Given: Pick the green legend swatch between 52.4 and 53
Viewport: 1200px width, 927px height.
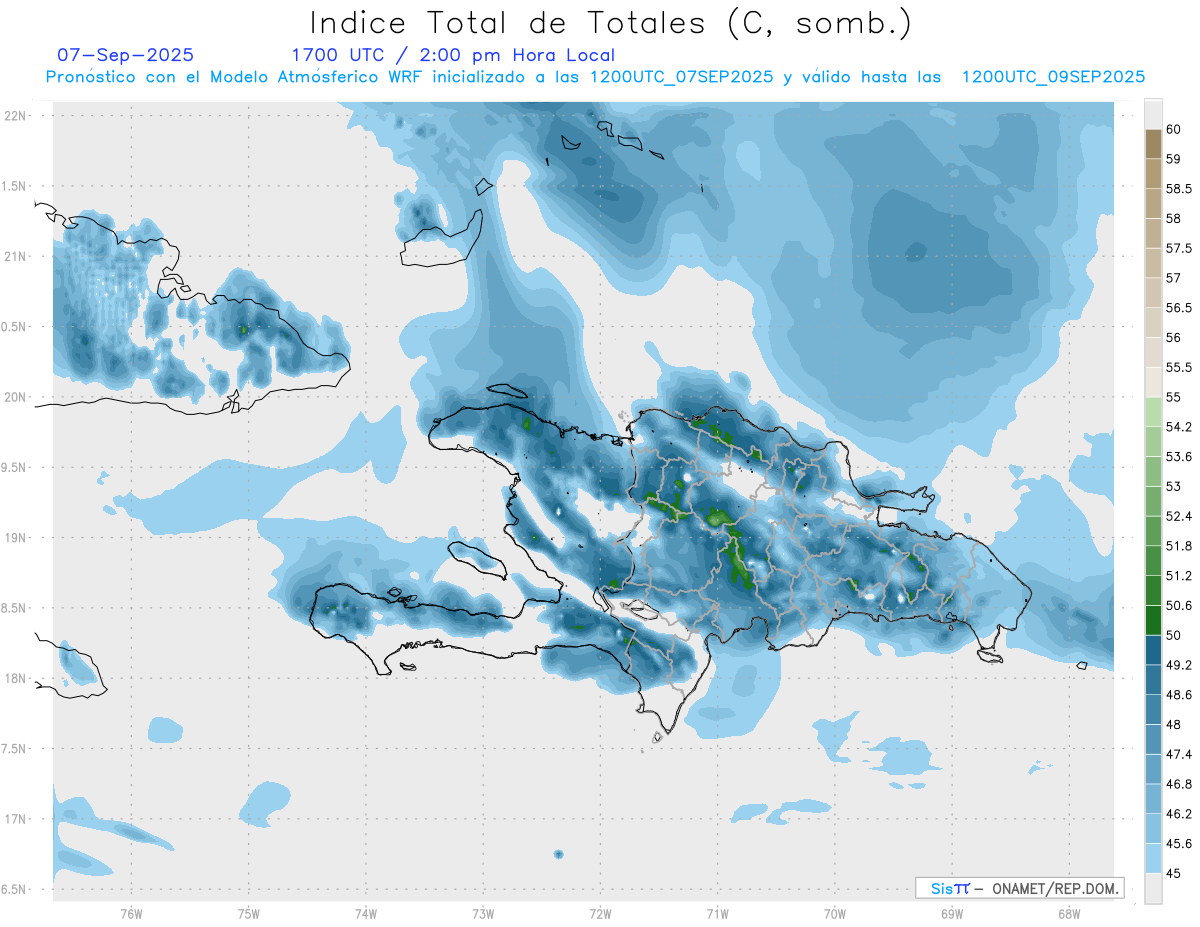Looking at the screenshot, I should 1153,501.
